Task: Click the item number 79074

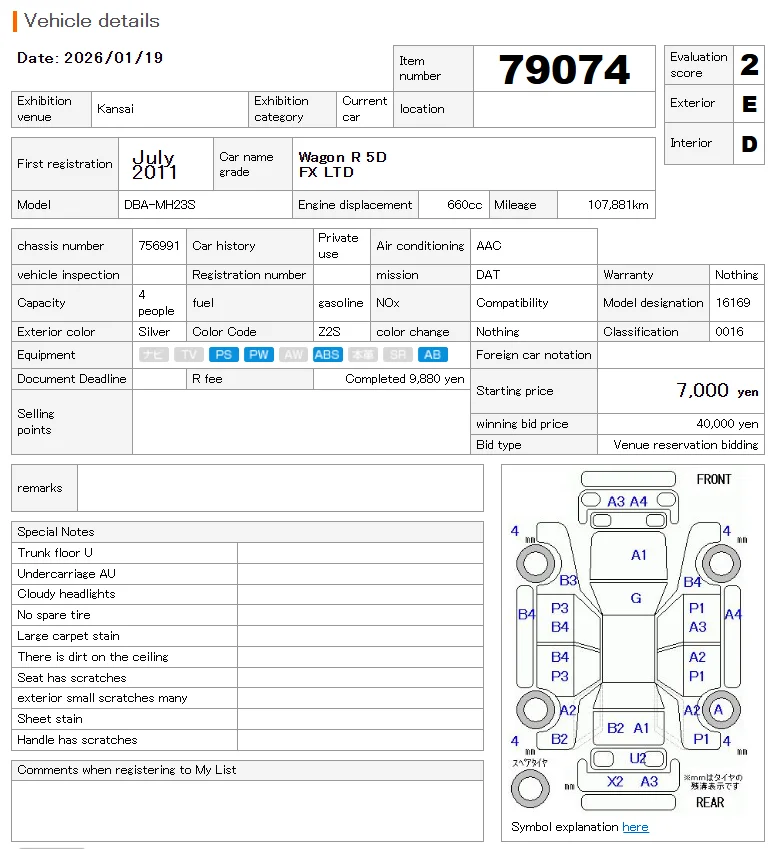Action: point(564,69)
